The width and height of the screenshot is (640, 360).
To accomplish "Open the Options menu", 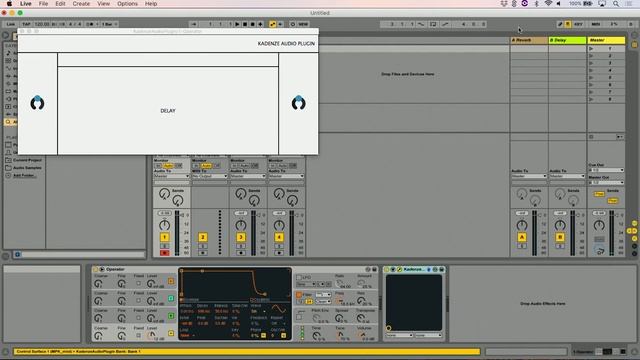I will [x=127, y=4].
